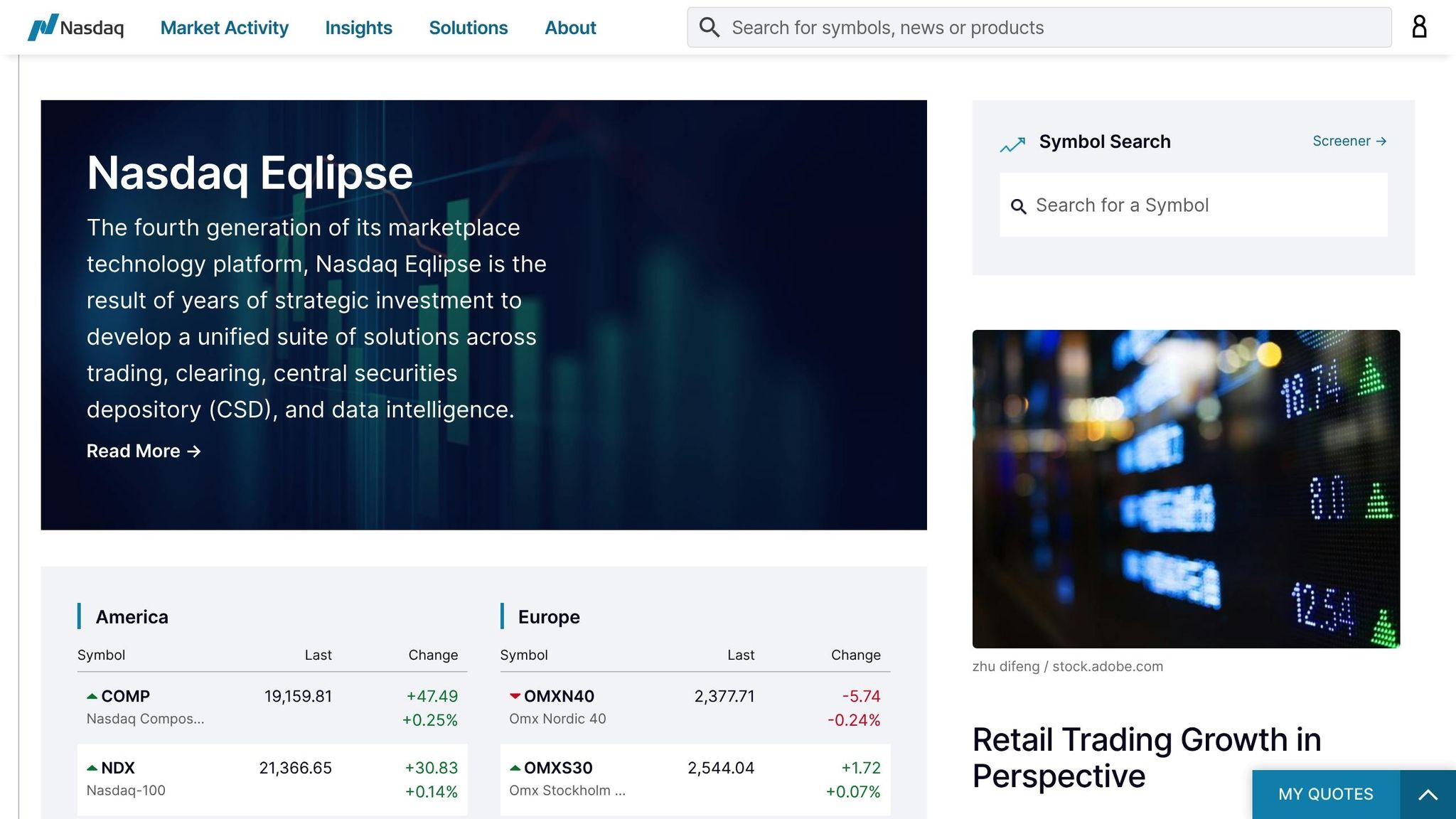Click the Read More link
The width and height of the screenshot is (1456, 819).
tap(144, 451)
